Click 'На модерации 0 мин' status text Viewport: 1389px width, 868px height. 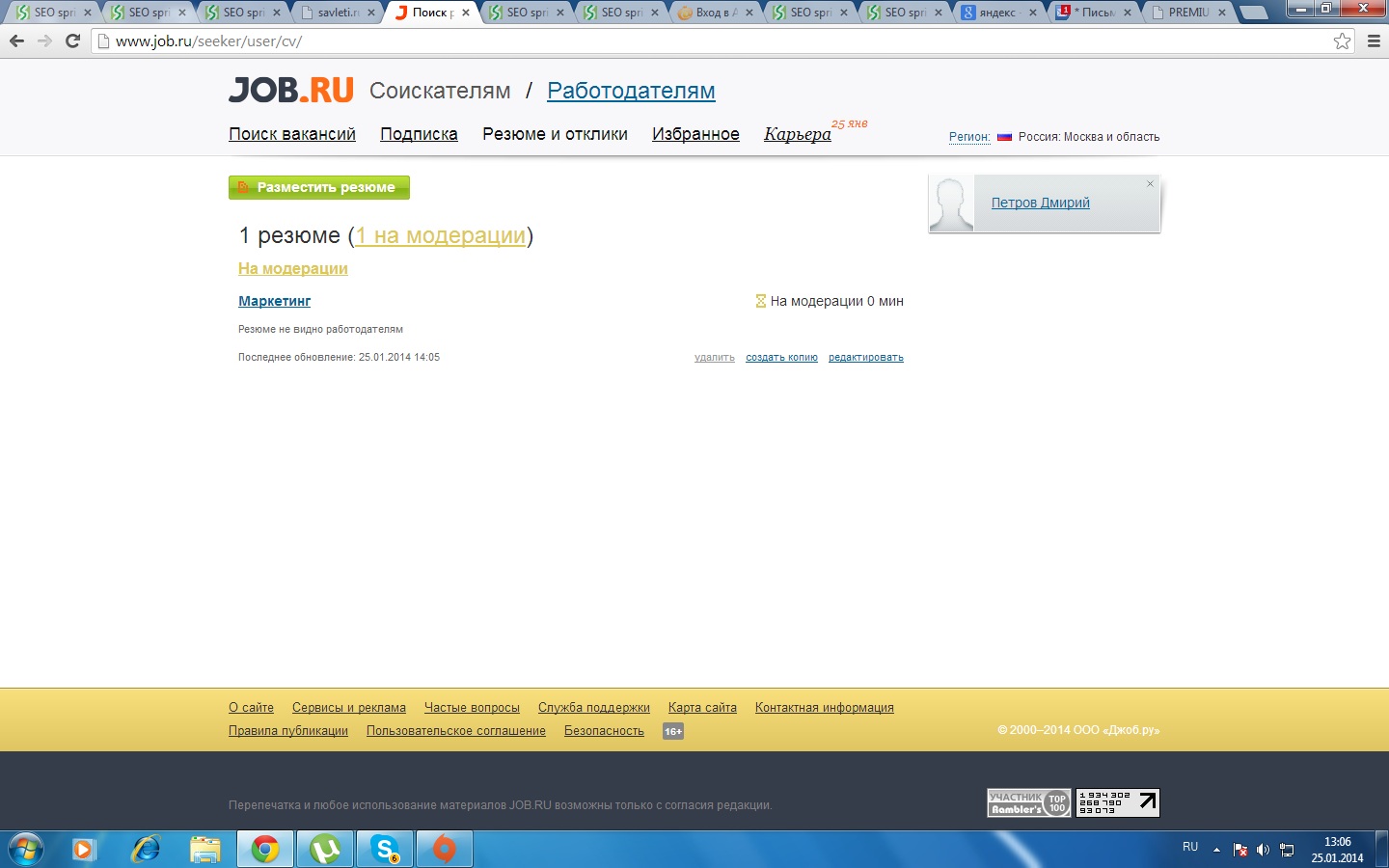point(837,301)
